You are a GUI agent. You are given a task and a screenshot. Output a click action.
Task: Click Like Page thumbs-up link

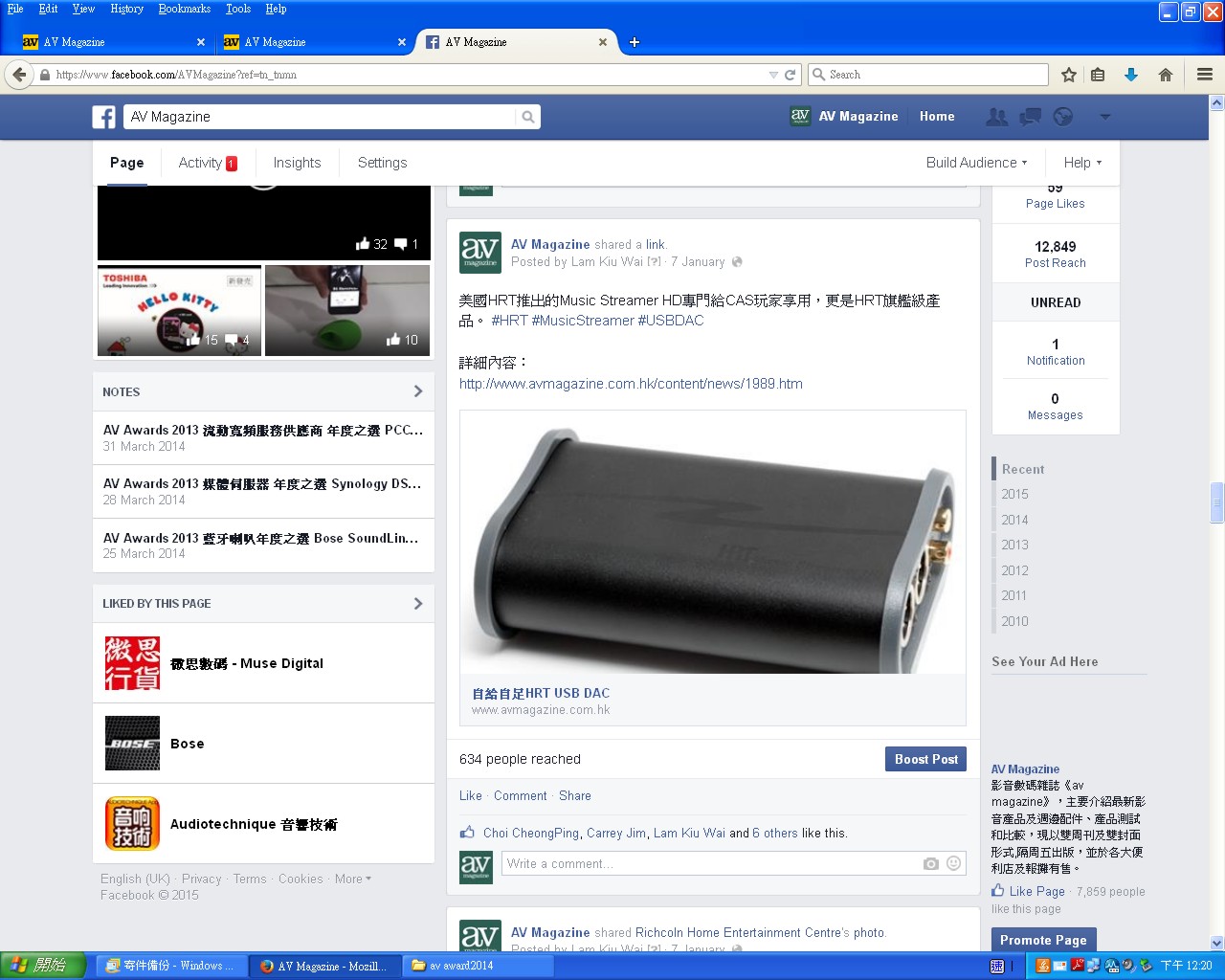(1029, 891)
